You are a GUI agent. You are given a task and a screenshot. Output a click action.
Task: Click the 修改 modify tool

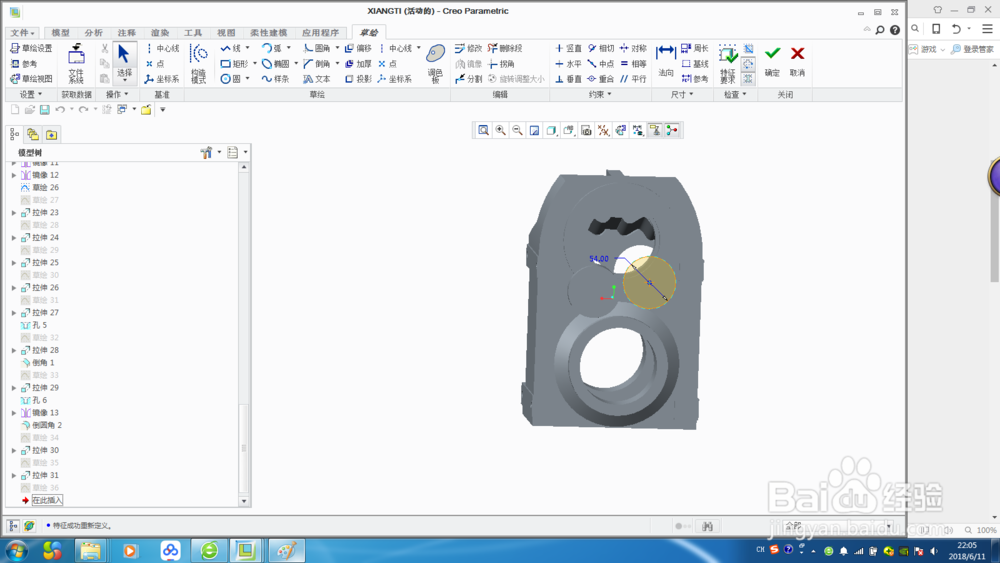pos(469,48)
